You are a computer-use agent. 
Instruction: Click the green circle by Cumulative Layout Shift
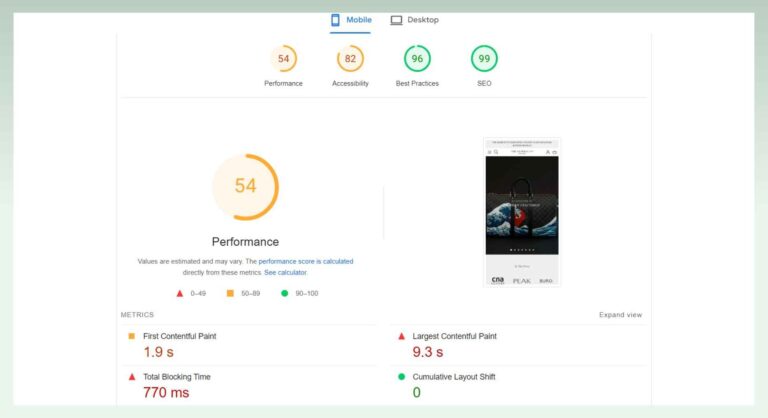coord(402,377)
